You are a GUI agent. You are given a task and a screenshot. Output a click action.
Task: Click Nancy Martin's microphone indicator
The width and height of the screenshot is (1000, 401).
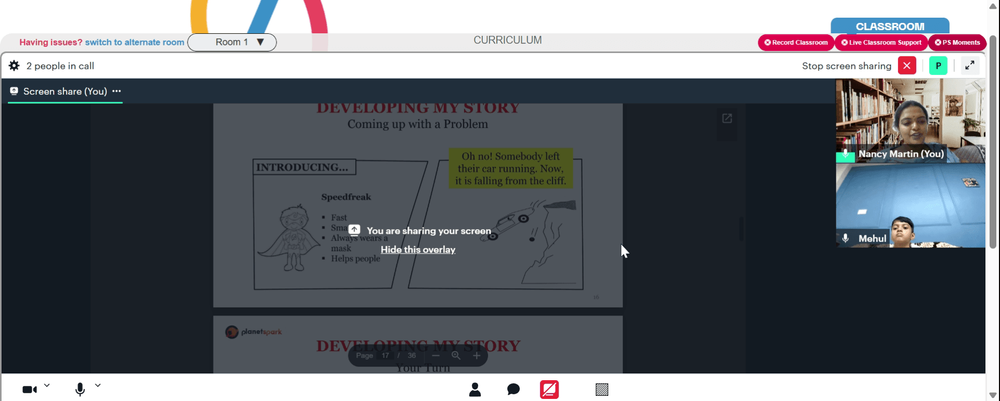coord(845,154)
